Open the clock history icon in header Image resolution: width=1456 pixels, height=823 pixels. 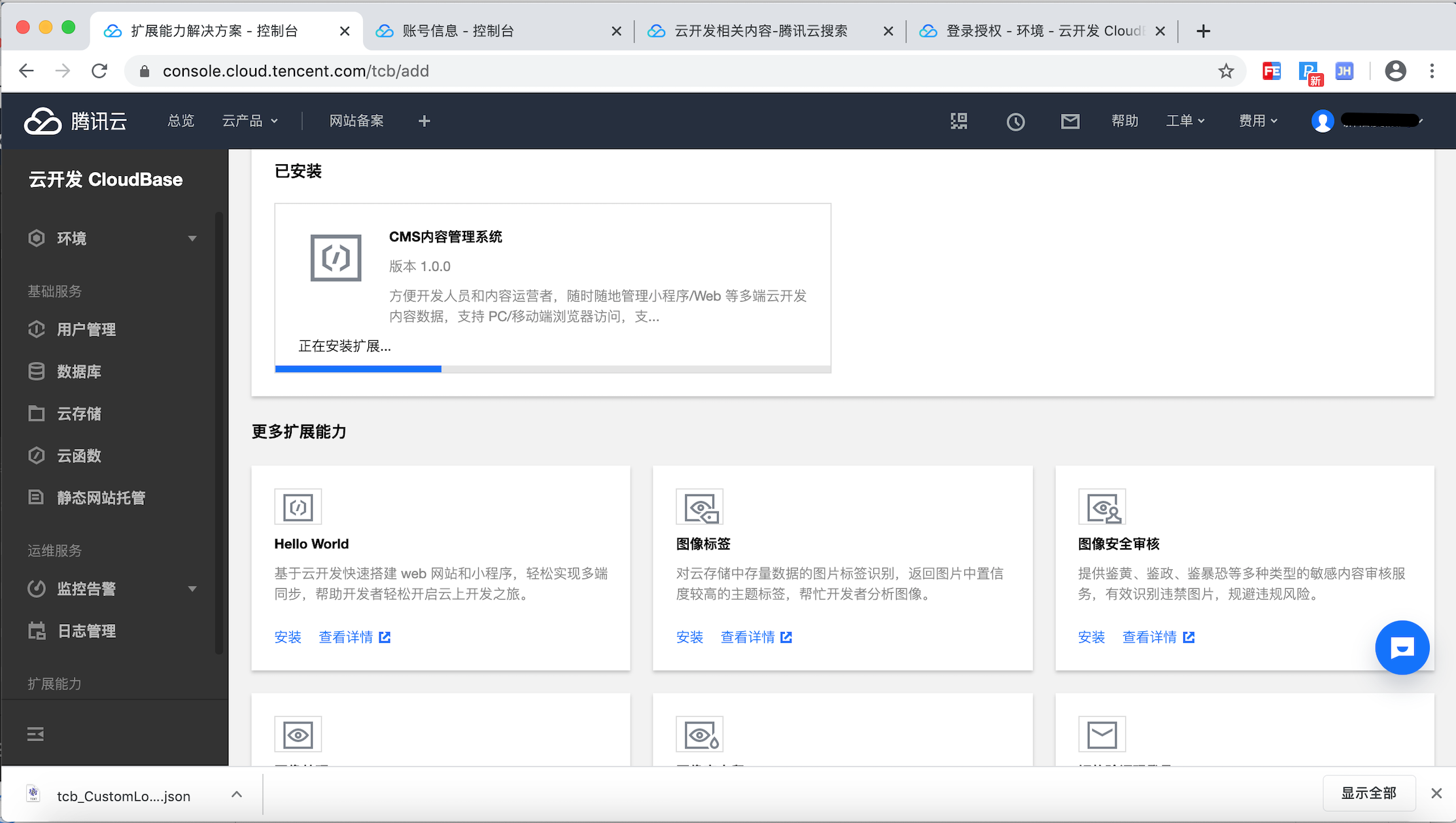[1015, 121]
